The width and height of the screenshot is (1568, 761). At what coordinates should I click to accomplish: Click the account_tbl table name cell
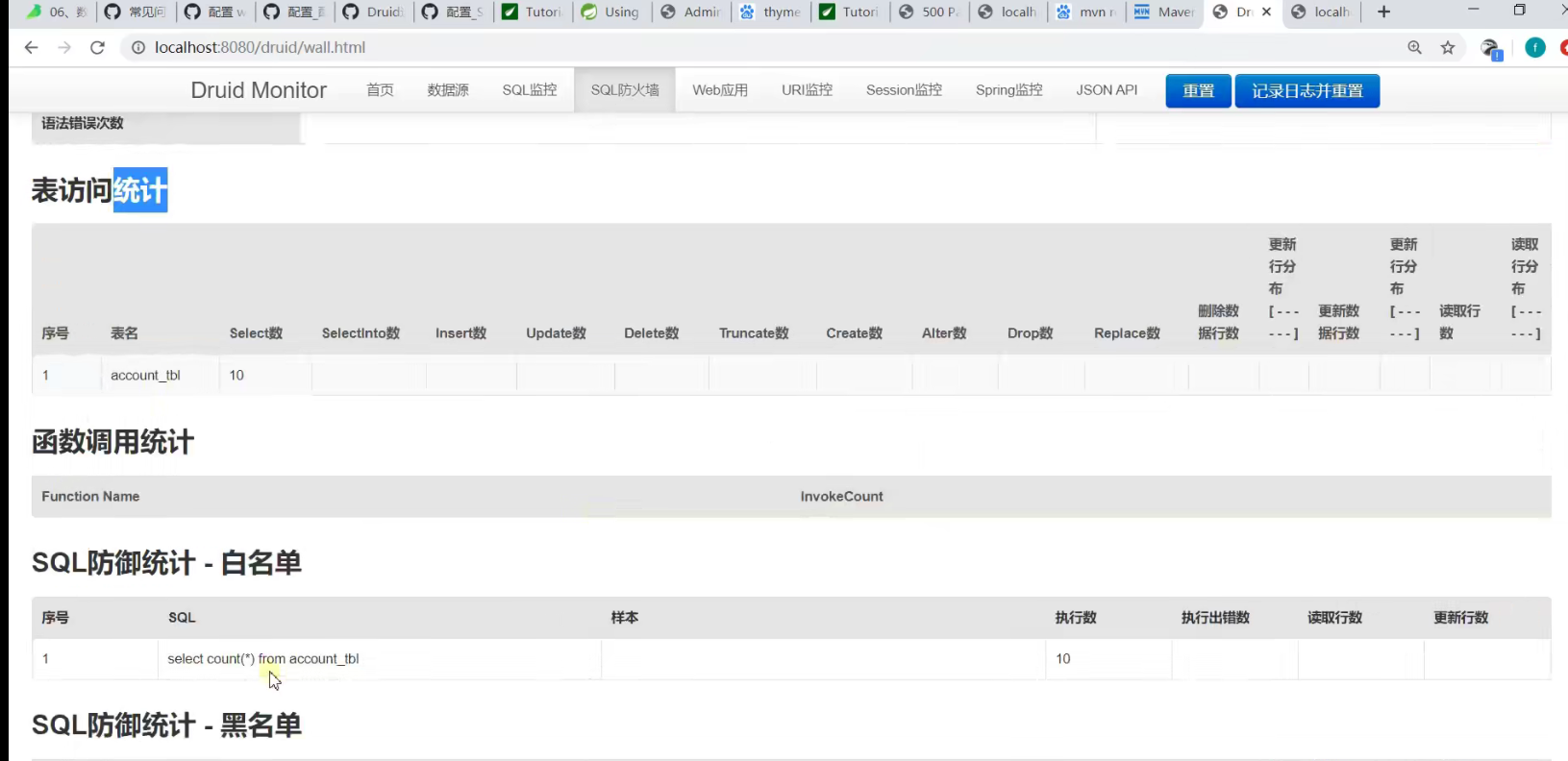(x=145, y=376)
